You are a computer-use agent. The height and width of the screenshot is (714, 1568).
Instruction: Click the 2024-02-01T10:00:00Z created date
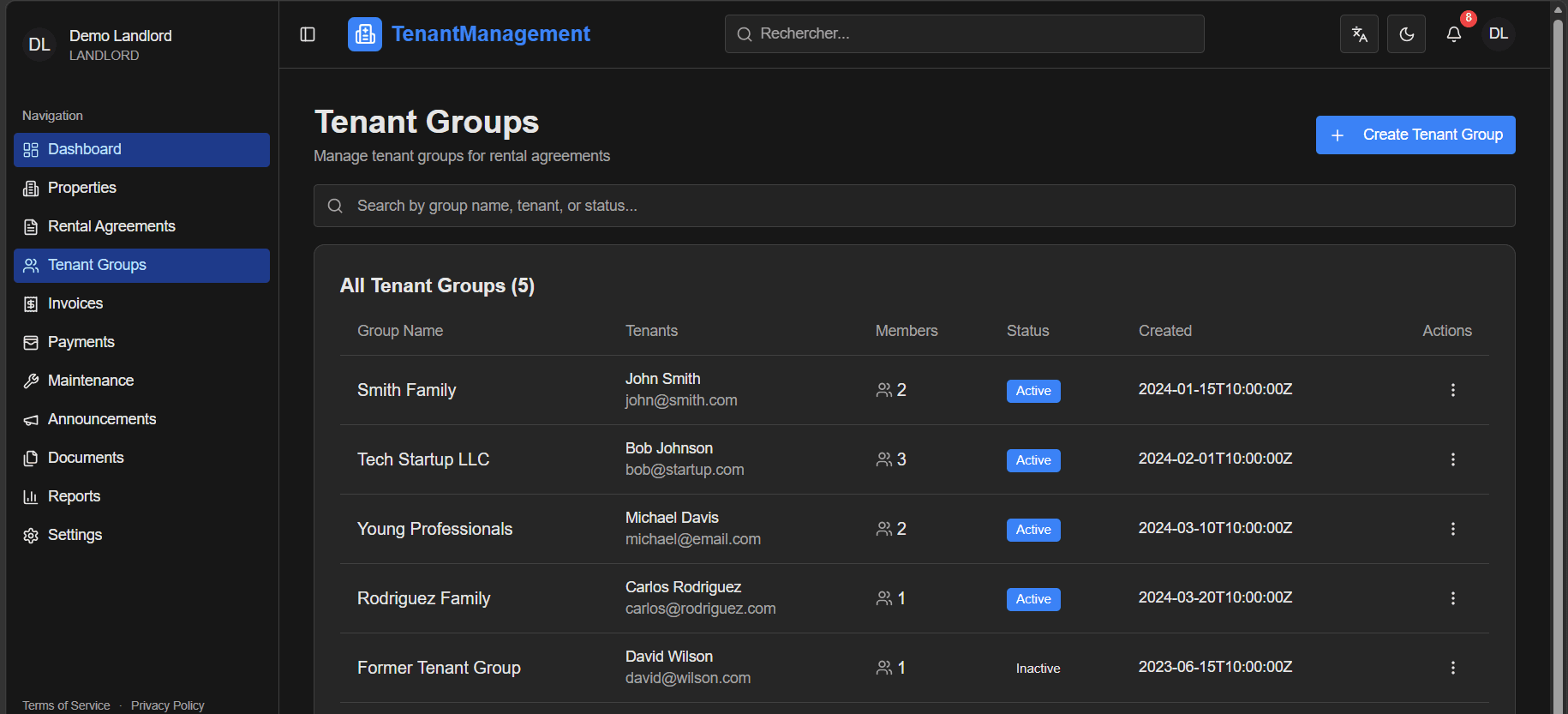(x=1215, y=459)
